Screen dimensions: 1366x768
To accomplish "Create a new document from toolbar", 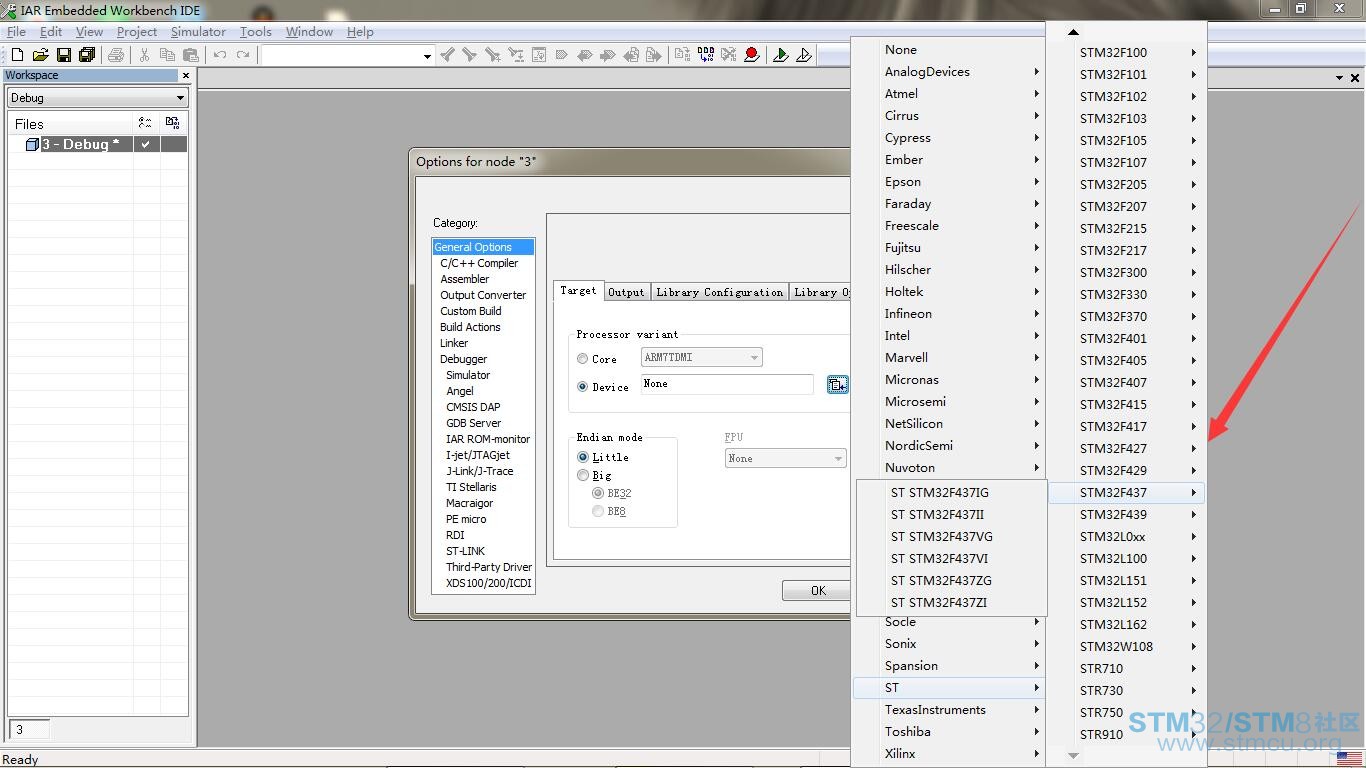I will [17, 55].
